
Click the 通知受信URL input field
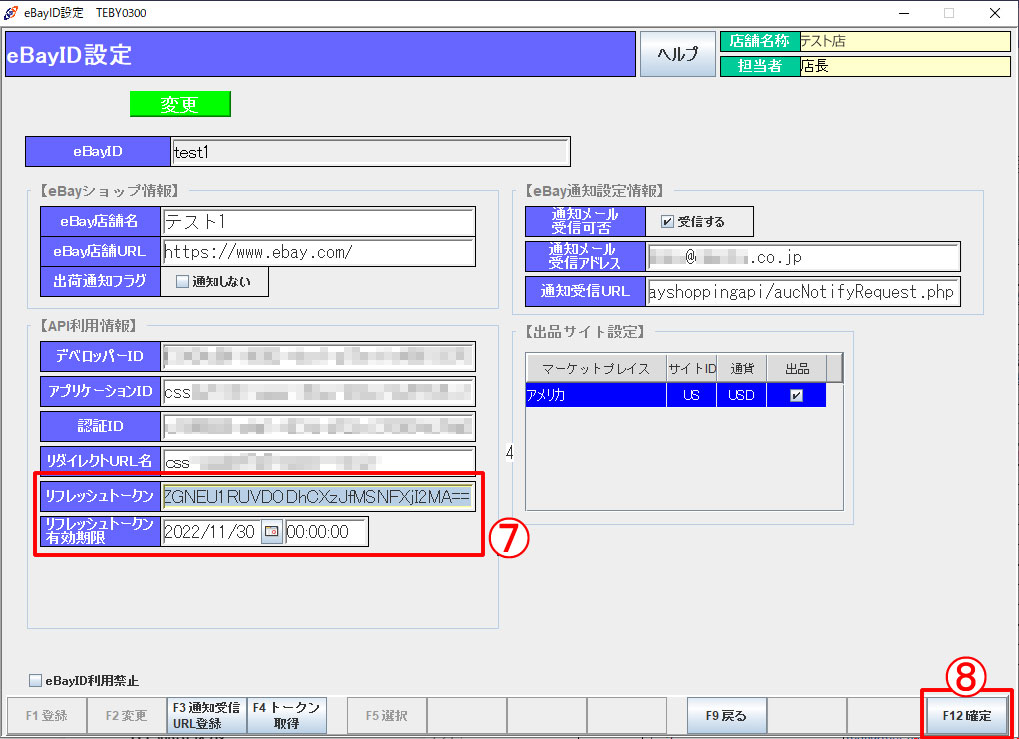pos(803,292)
